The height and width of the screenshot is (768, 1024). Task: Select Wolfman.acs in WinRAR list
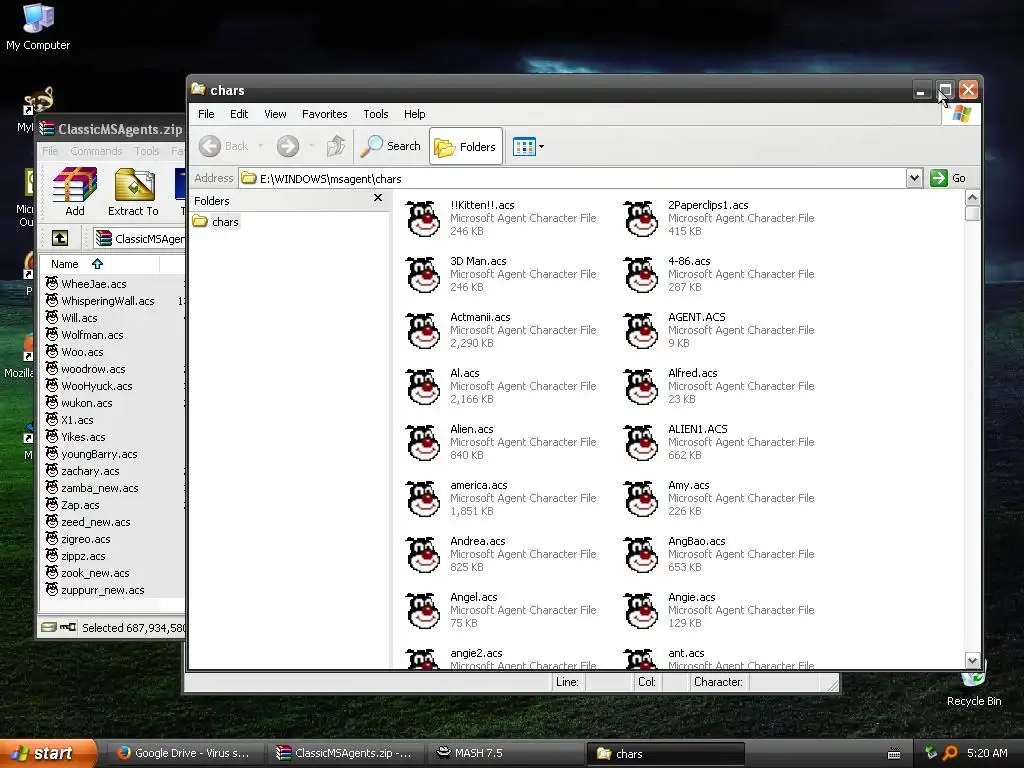tap(92, 335)
